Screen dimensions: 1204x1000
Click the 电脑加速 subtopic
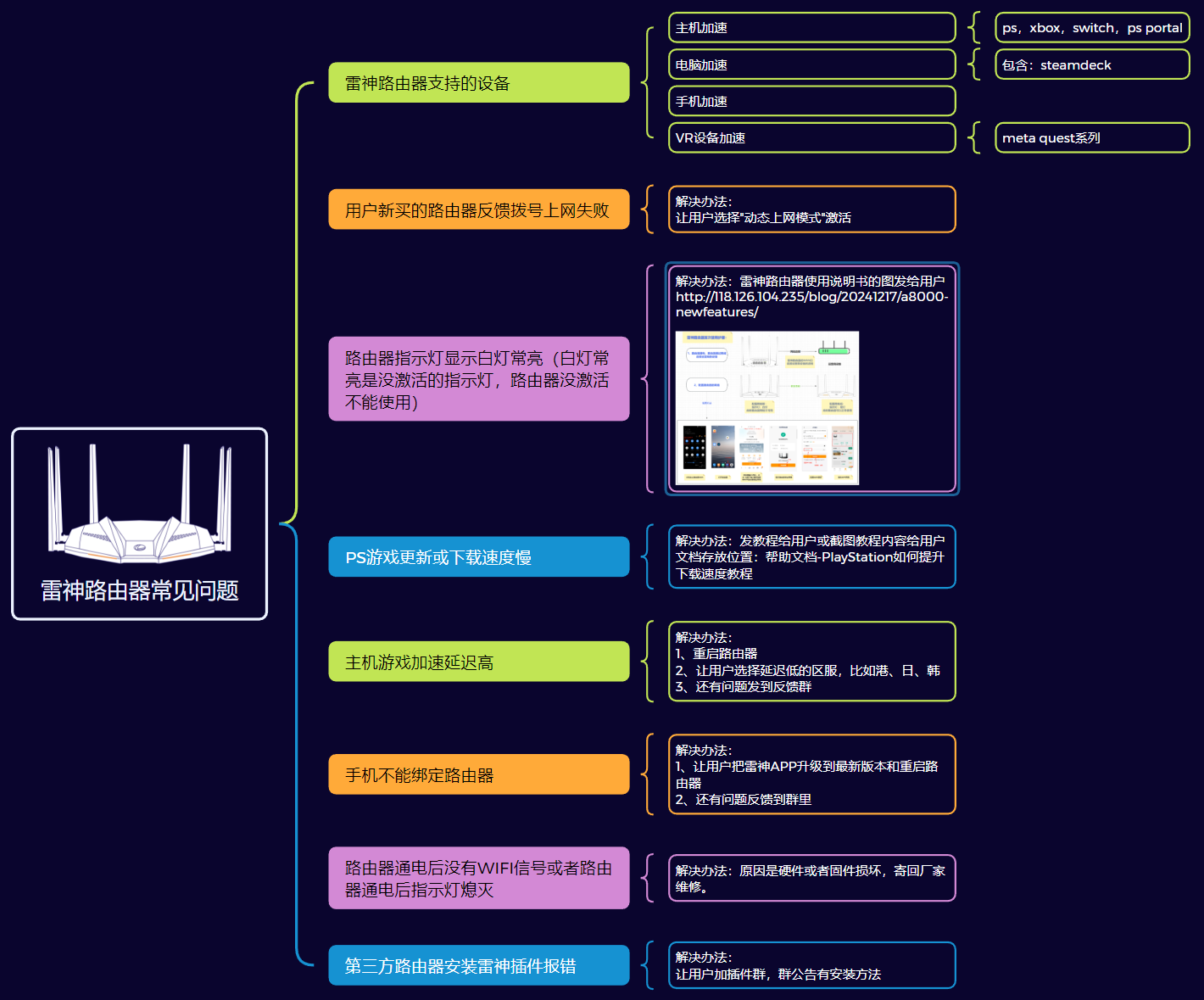click(812, 64)
